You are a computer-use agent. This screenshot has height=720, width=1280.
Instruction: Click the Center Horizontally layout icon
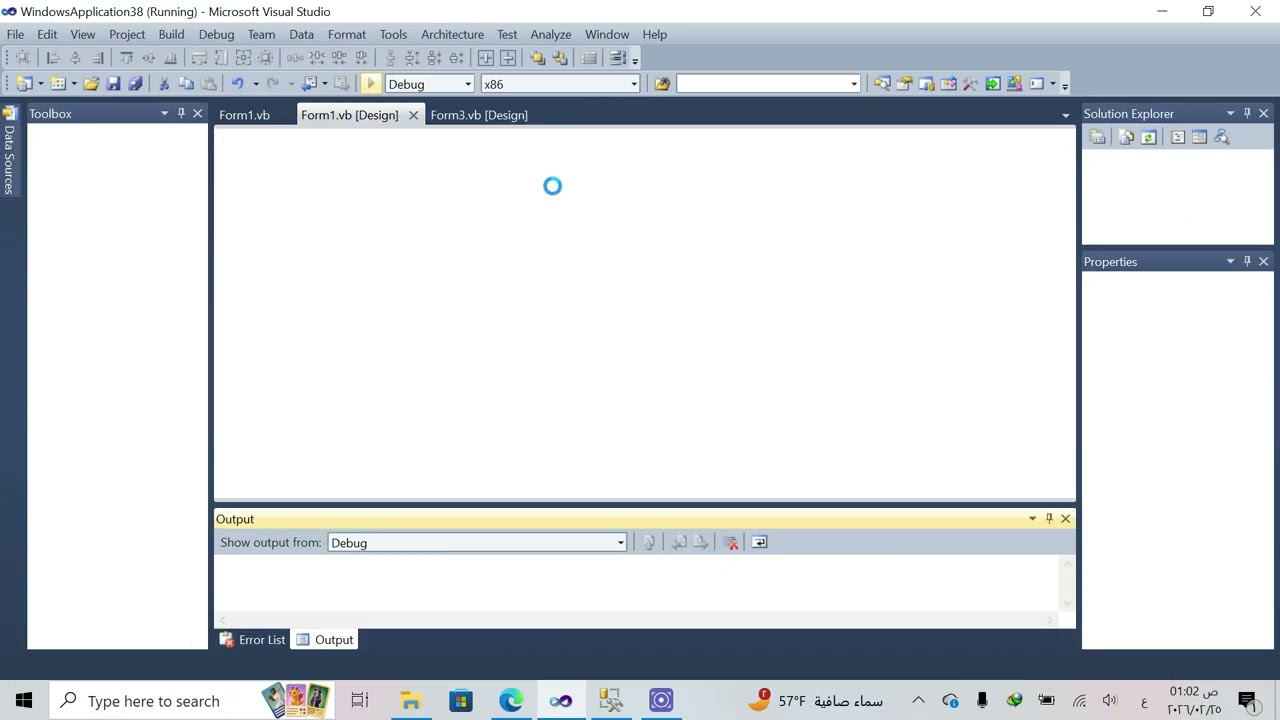[486, 58]
